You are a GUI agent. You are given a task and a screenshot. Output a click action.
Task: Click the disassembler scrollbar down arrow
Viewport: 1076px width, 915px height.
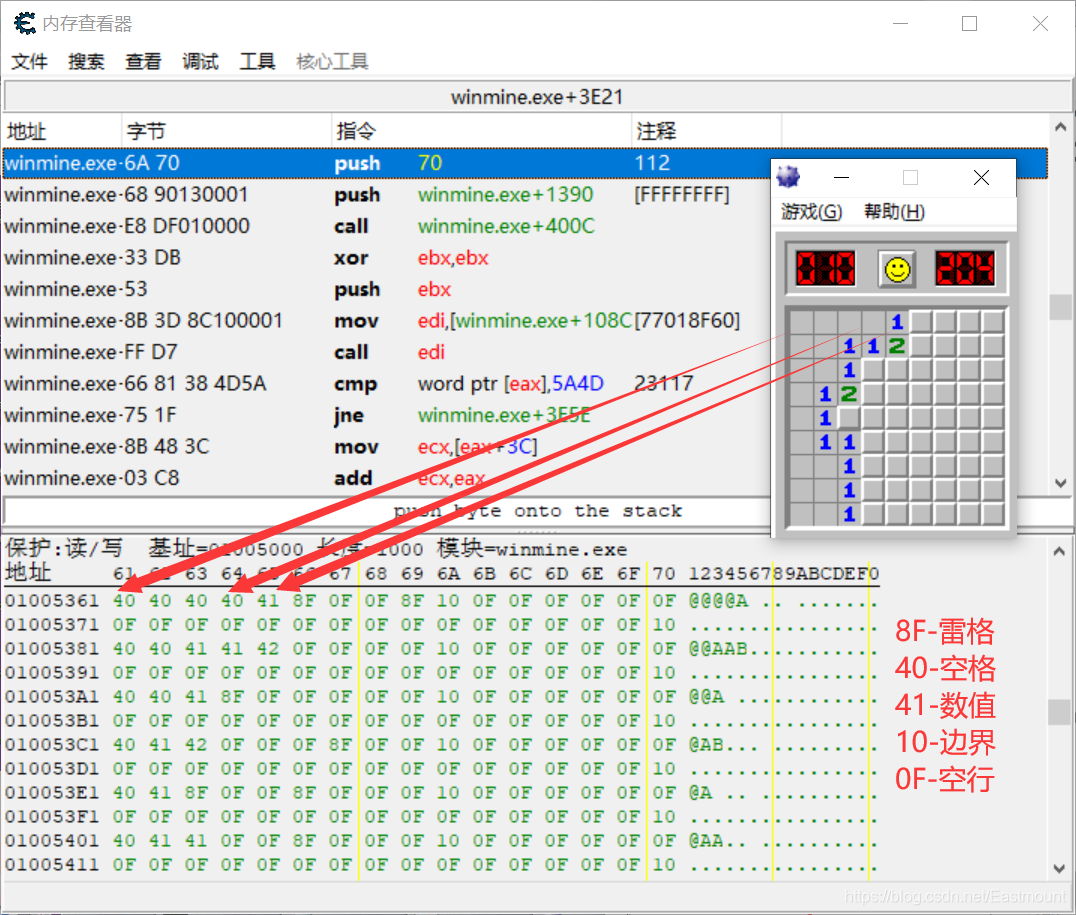[x=1060, y=483]
